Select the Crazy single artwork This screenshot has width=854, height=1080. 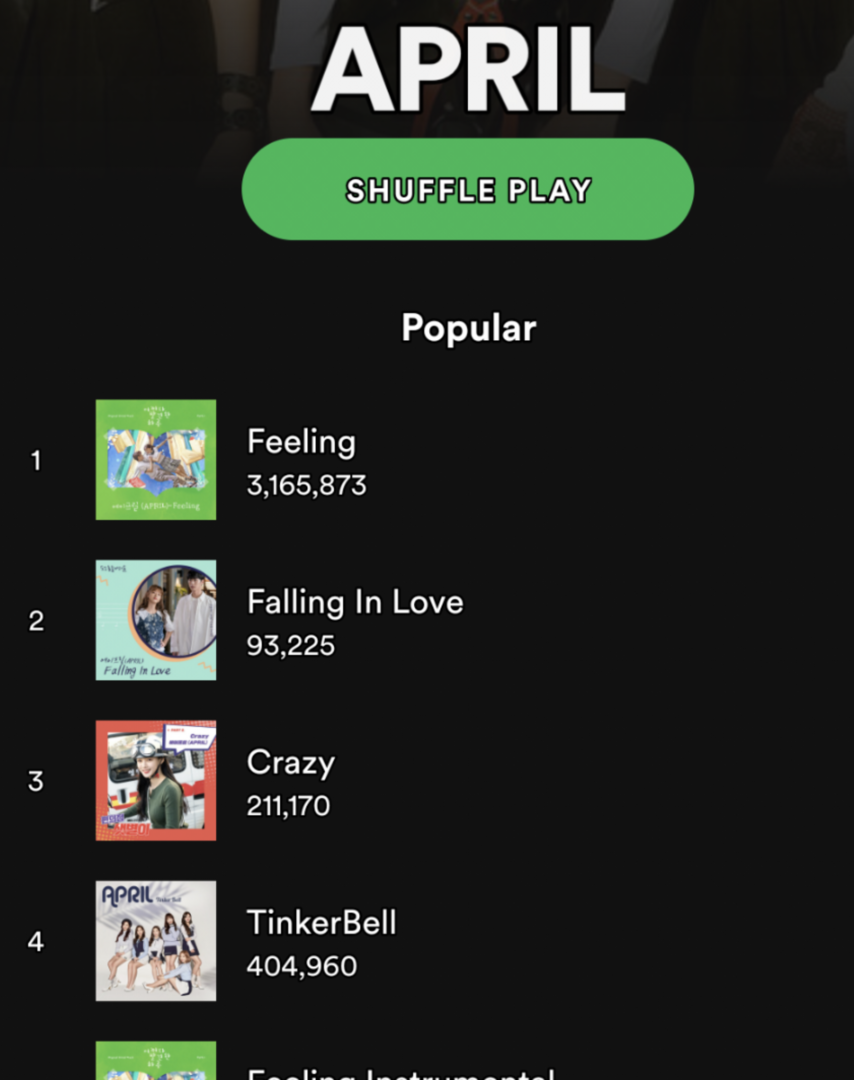tap(156, 780)
